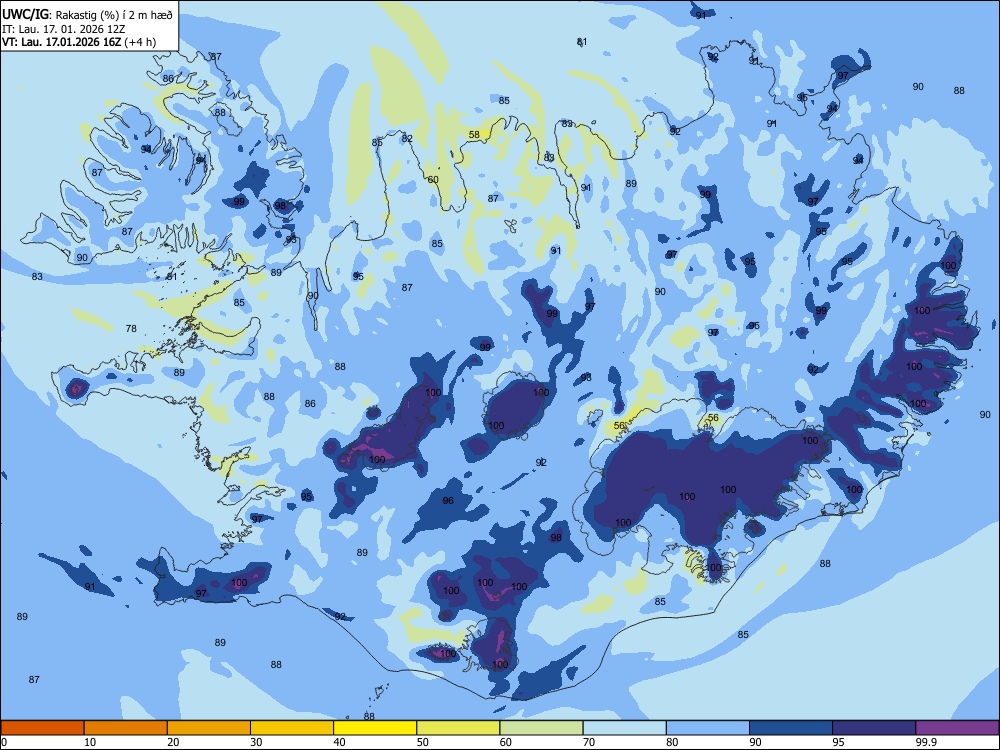The image size is (1000, 750).
Task: Click the legend tick label 40
Action: [339, 742]
